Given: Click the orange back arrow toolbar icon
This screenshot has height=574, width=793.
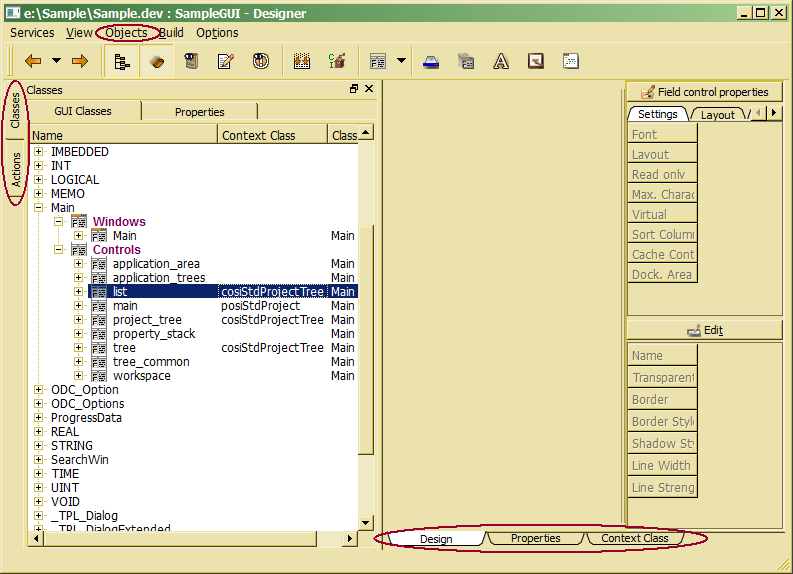Looking at the screenshot, I should pyautogui.click(x=32, y=61).
